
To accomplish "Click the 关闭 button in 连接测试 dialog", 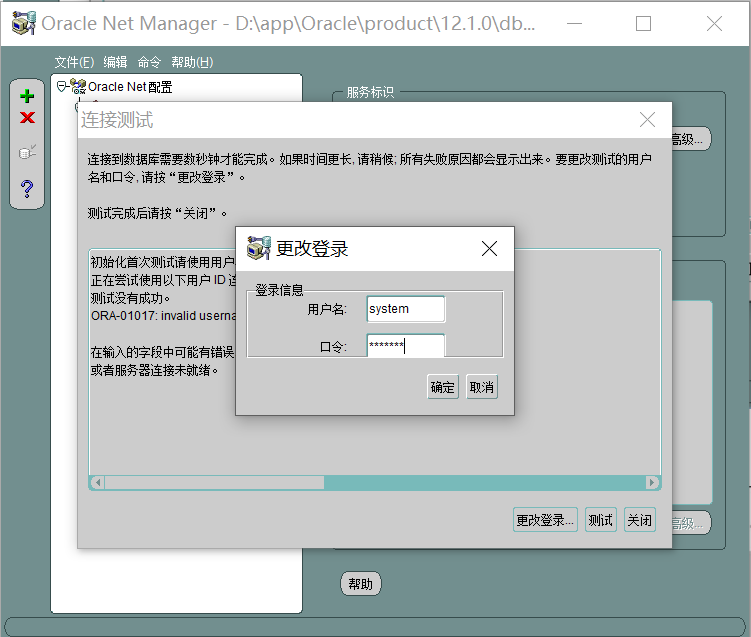I will 640,520.
